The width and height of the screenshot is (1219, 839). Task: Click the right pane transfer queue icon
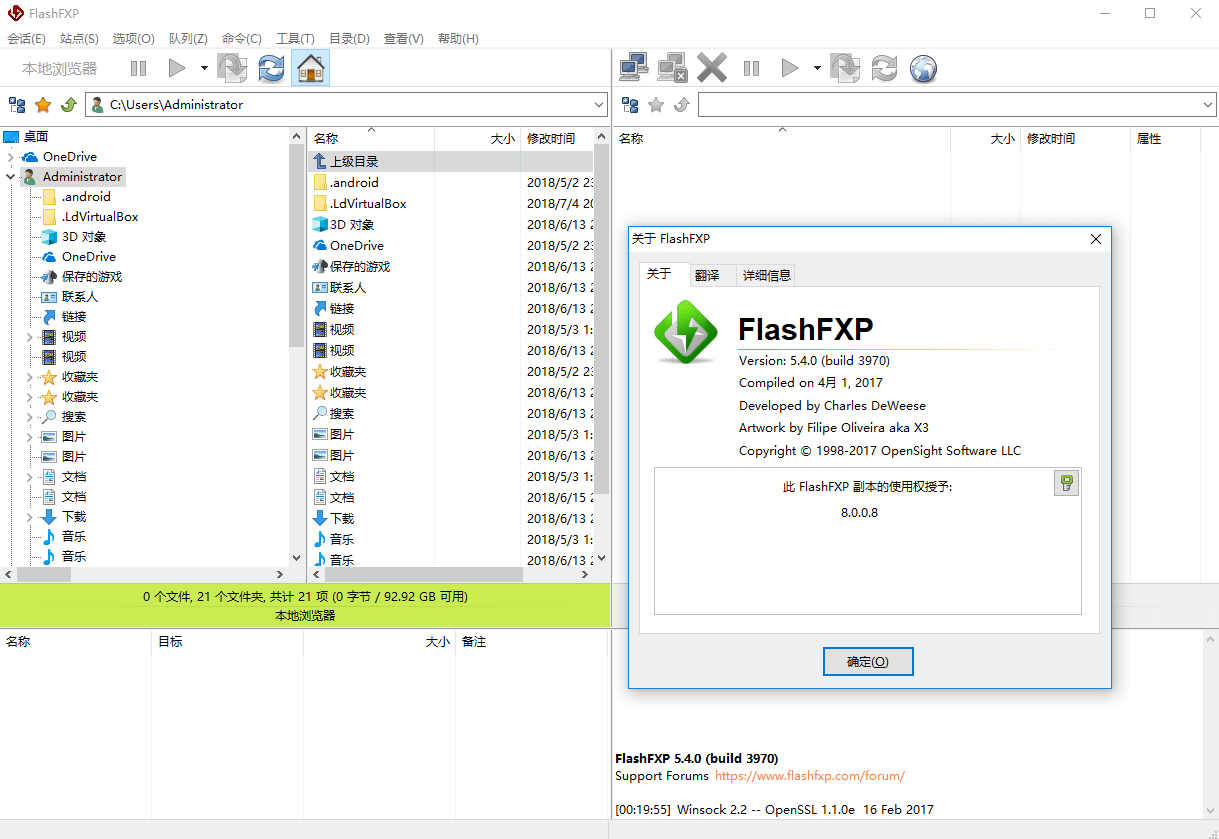pos(845,68)
